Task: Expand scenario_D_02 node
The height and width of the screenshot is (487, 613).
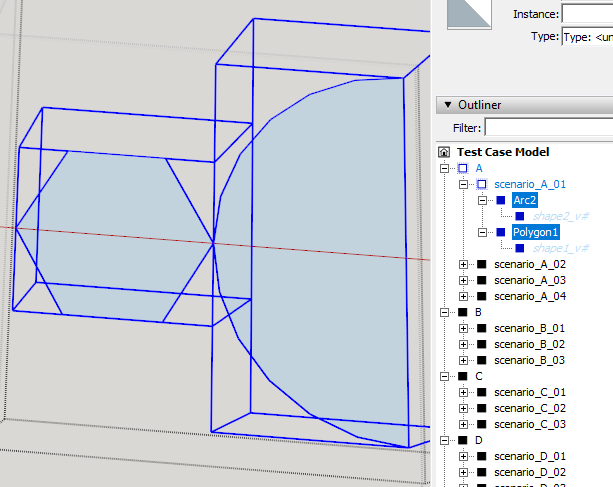Action: point(464,473)
